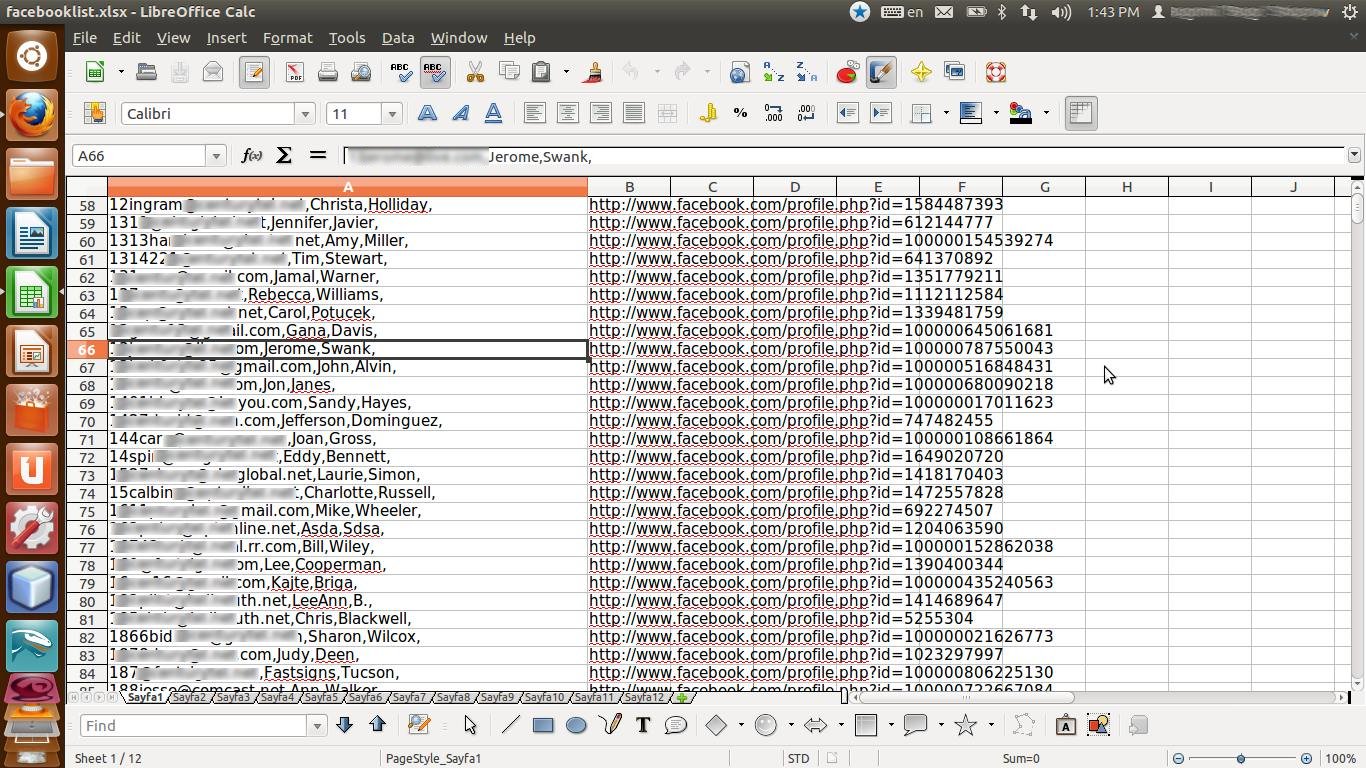Toggle Edit File mode button

[x=254, y=72]
